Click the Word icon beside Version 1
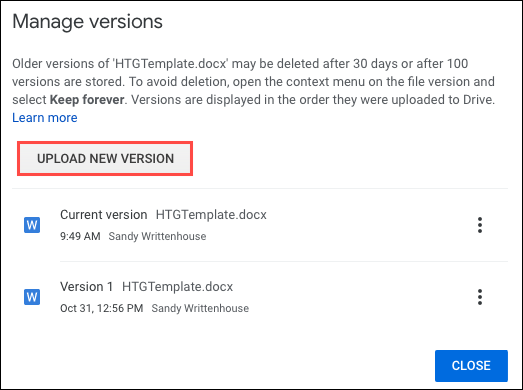This screenshot has width=523, height=390. tap(32, 297)
